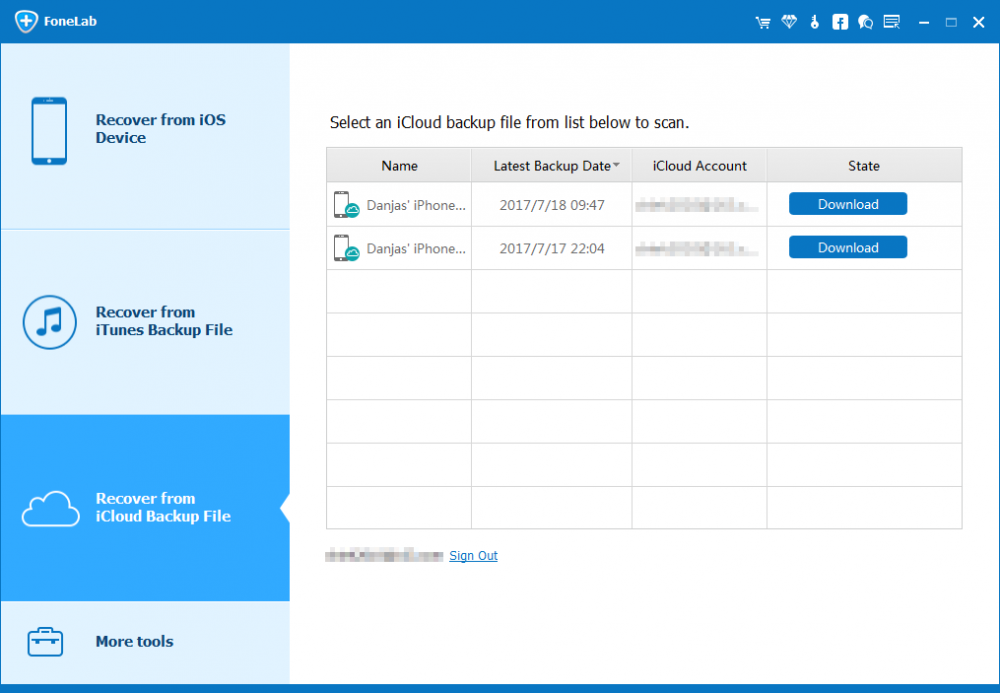Click the key registration icon
Viewport: 1000px width, 693px height.
tap(815, 22)
